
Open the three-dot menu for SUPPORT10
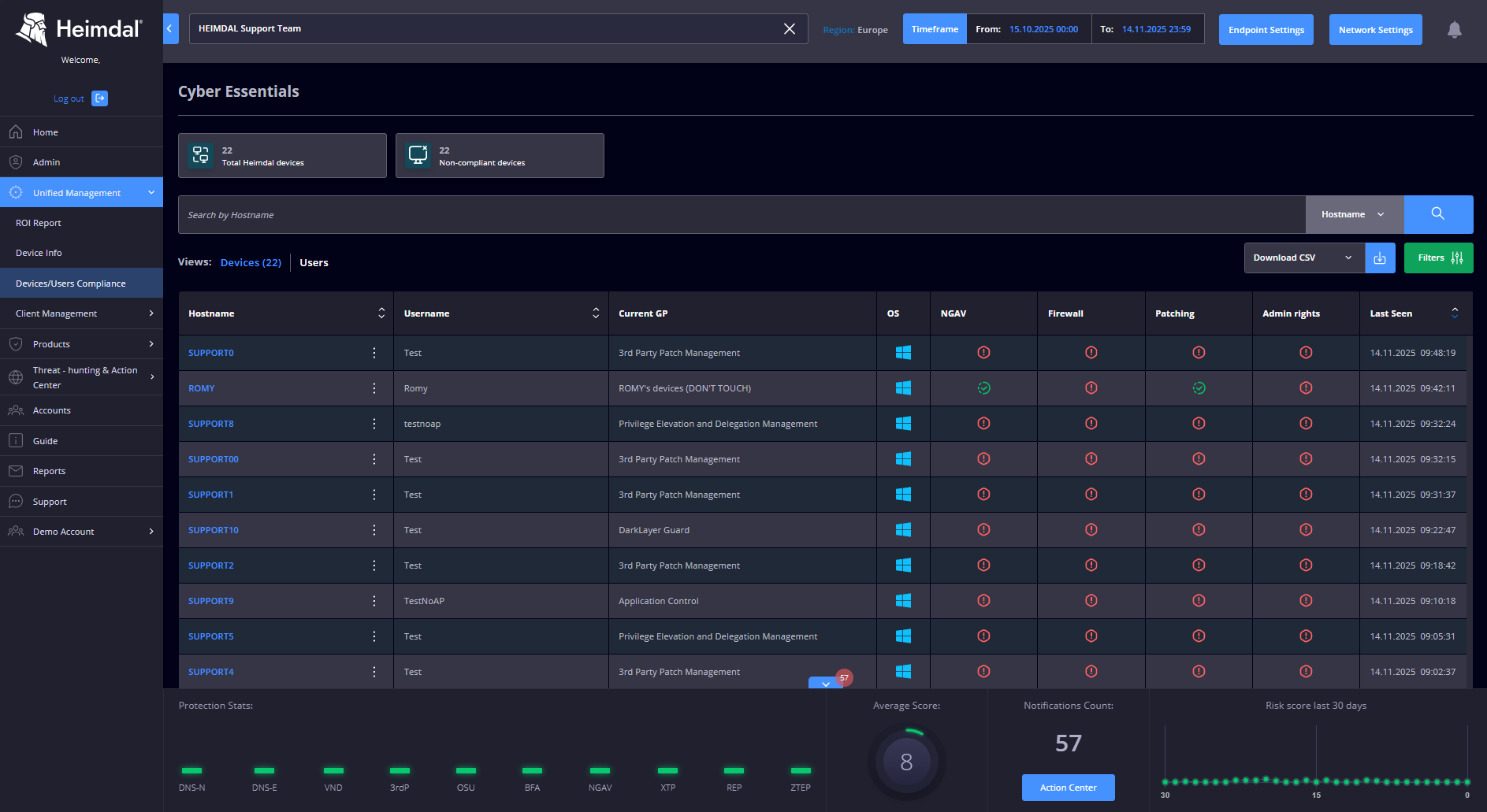click(374, 530)
